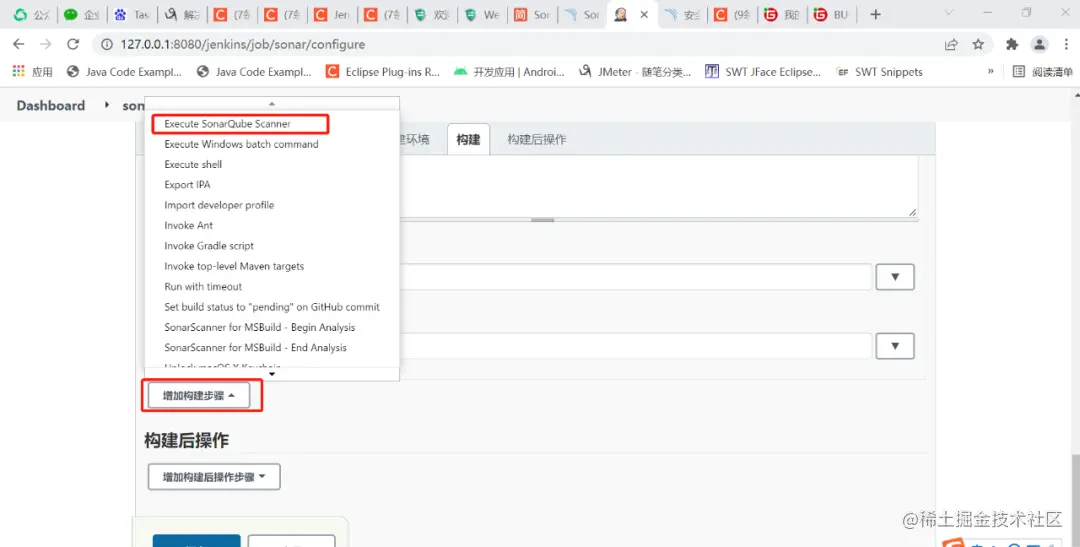Click the horizontal scrollbar under text area
This screenshot has width=1080, height=547.
[543, 220]
